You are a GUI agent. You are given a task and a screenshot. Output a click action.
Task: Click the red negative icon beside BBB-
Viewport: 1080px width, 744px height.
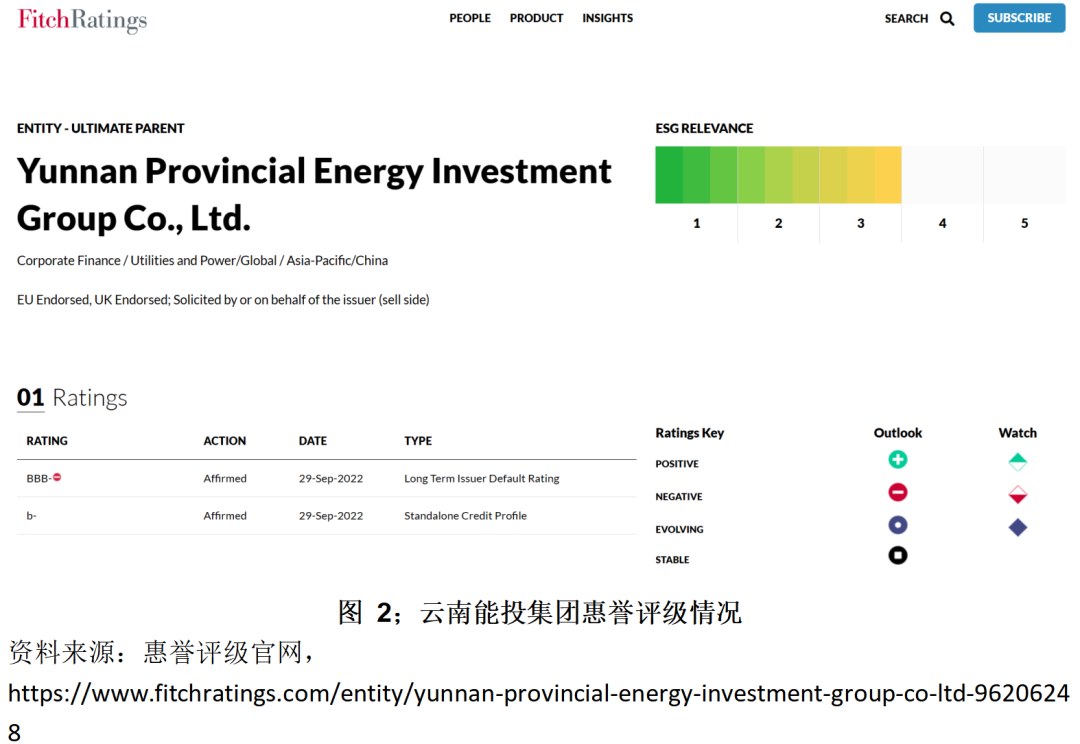(57, 478)
